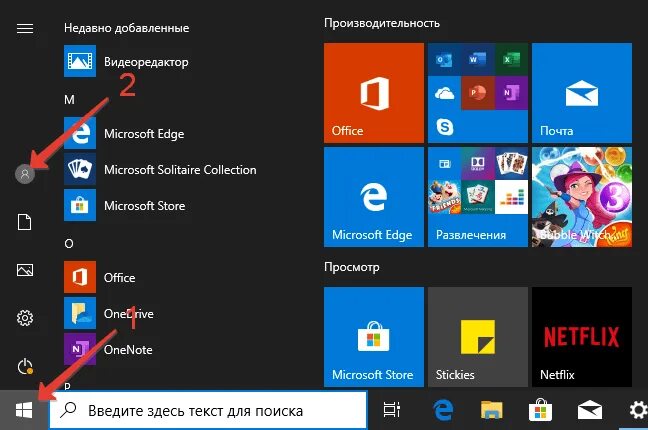Click the Power icon in sidebar
Viewport: 648px width, 430px height.
25,366
